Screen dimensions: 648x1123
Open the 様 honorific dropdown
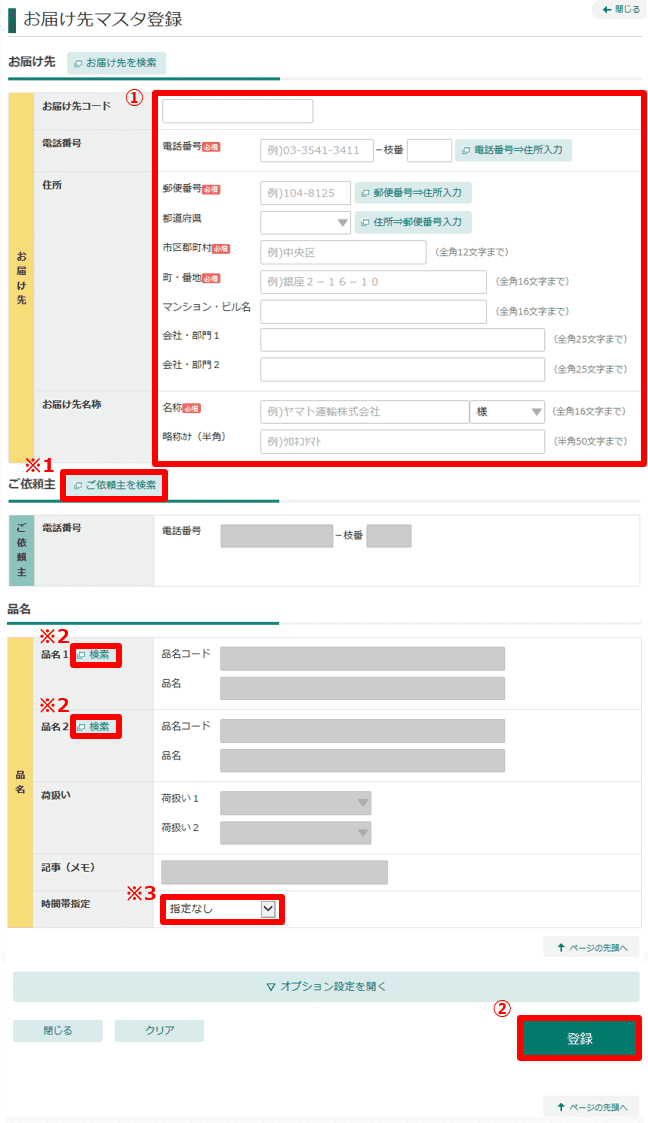click(x=507, y=412)
